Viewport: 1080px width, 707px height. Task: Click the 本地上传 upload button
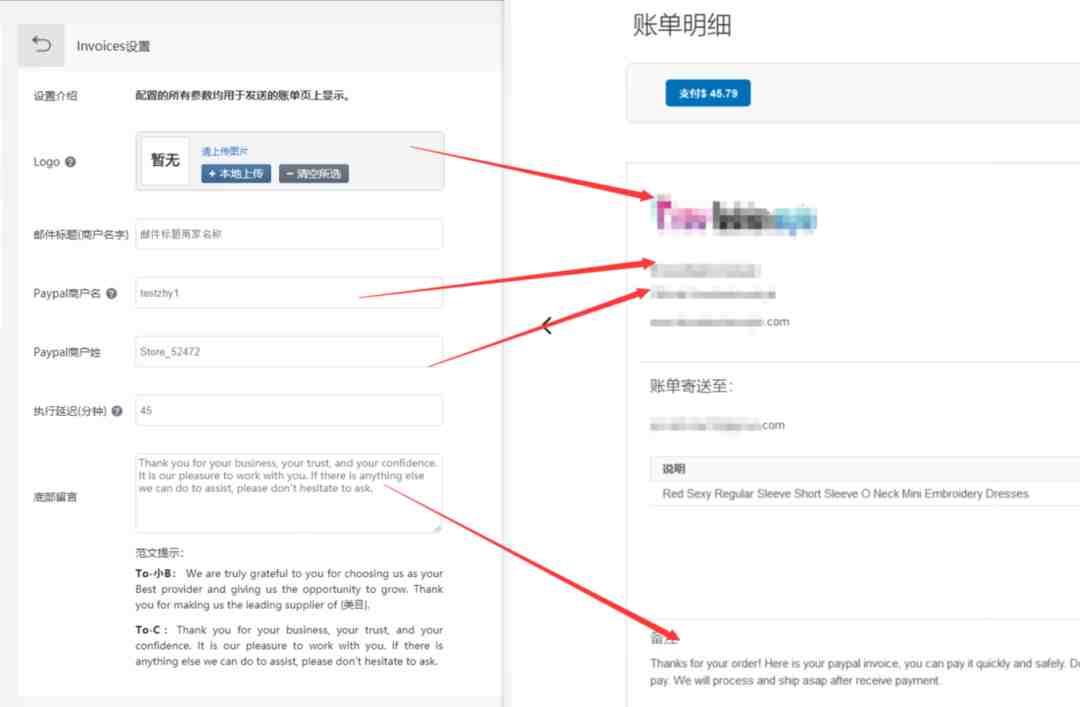click(236, 174)
